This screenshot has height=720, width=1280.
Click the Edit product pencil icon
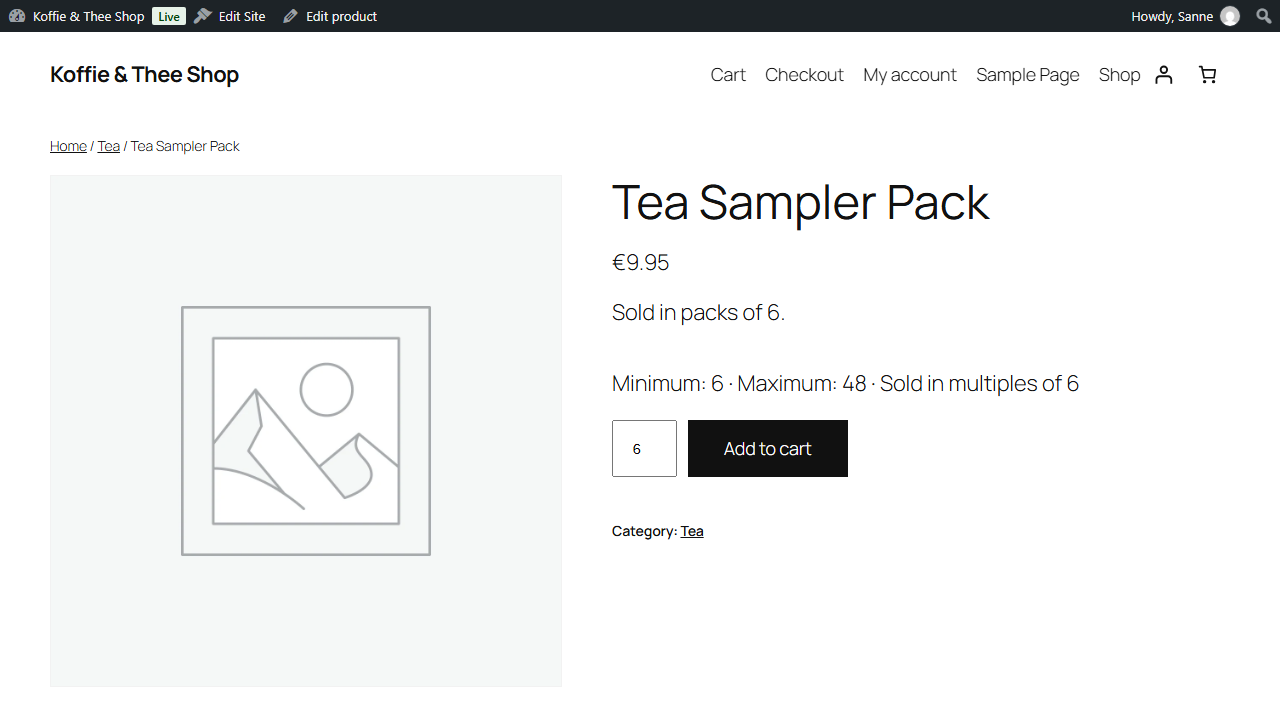[x=290, y=16]
